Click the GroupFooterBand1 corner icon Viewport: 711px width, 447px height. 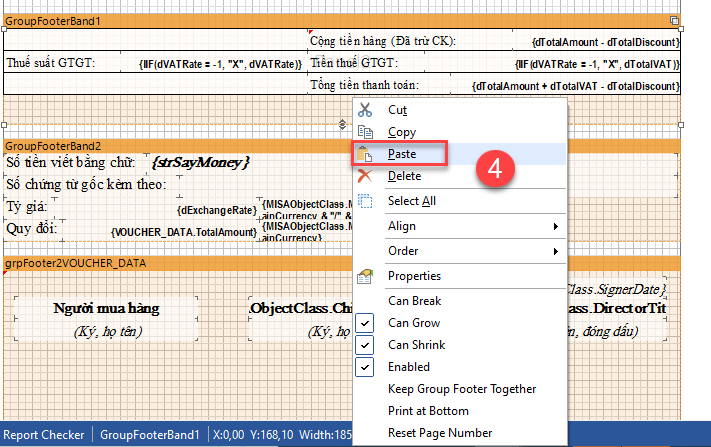(674, 20)
